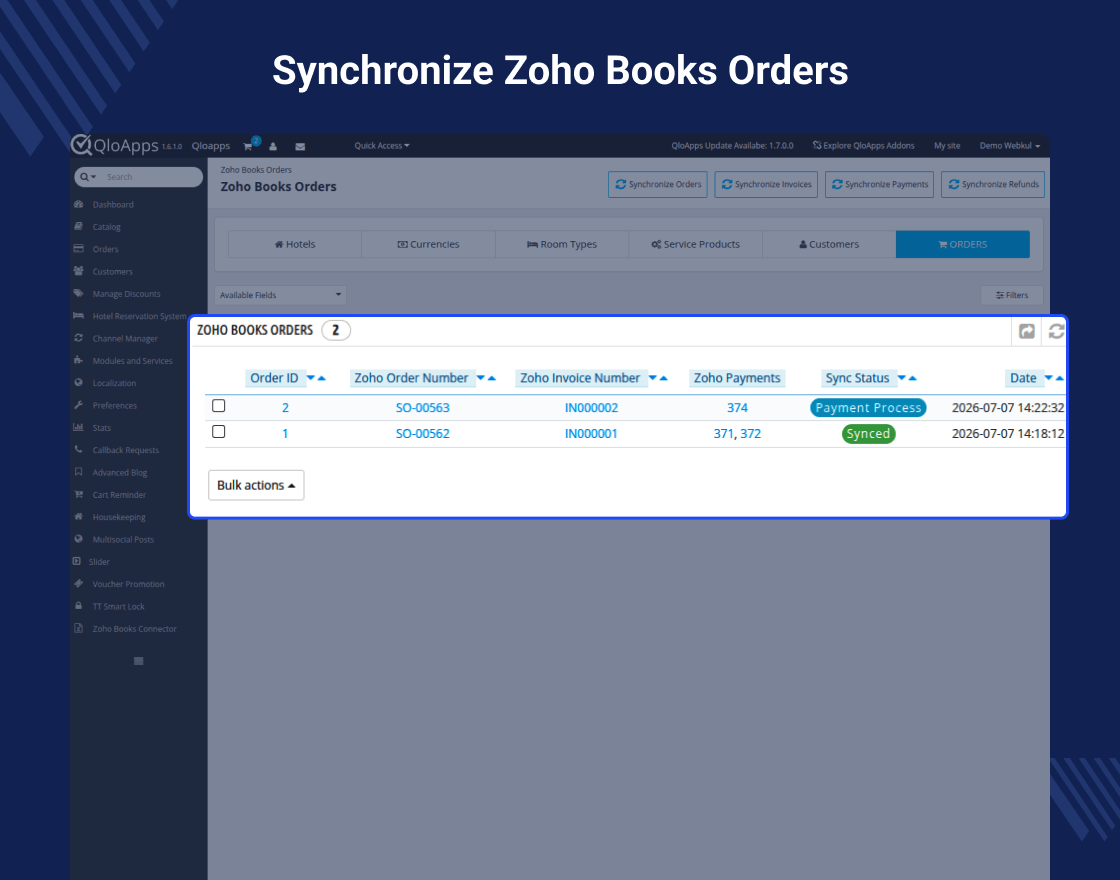The image size is (1120, 880).
Task: Sort Zoho Order Number column descending
Action: point(481,378)
